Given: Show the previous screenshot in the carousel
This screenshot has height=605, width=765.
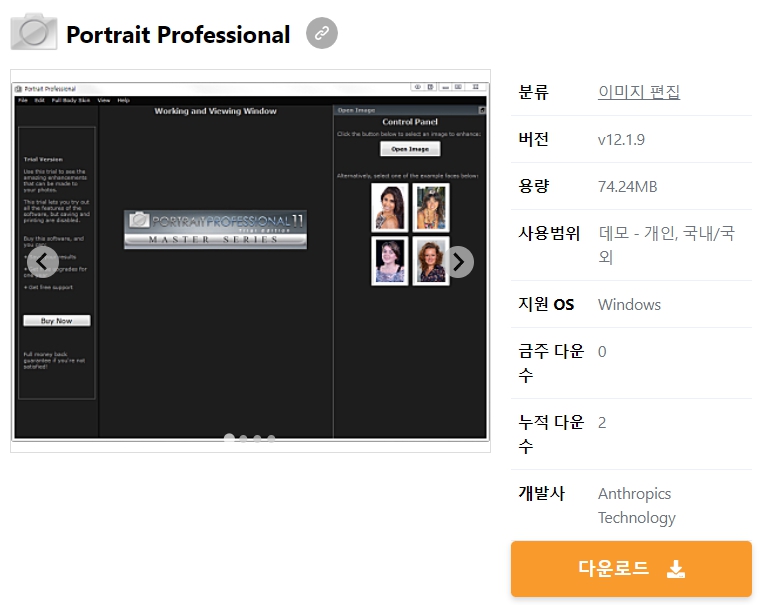Looking at the screenshot, I should 43,262.
